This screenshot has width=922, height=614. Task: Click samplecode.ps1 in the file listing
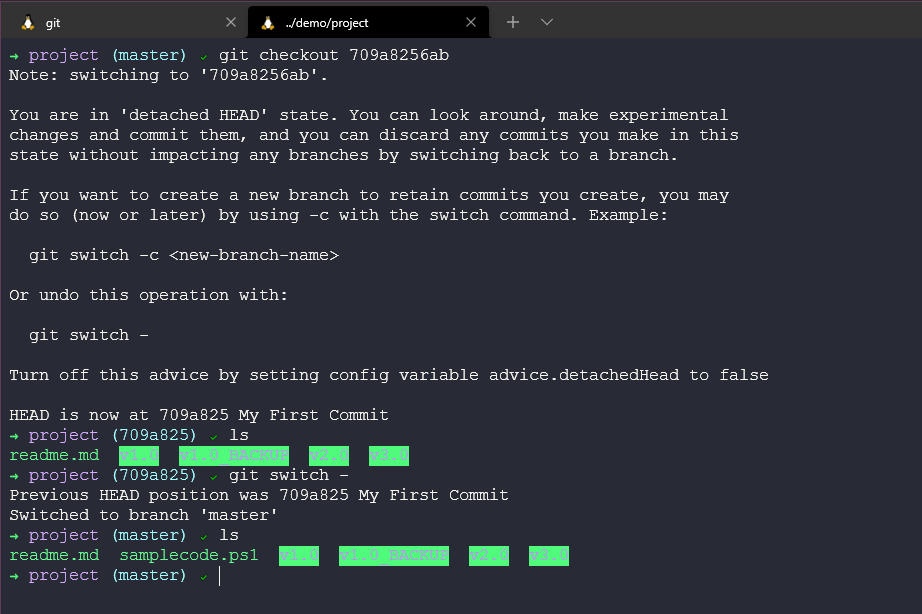[x=189, y=555]
